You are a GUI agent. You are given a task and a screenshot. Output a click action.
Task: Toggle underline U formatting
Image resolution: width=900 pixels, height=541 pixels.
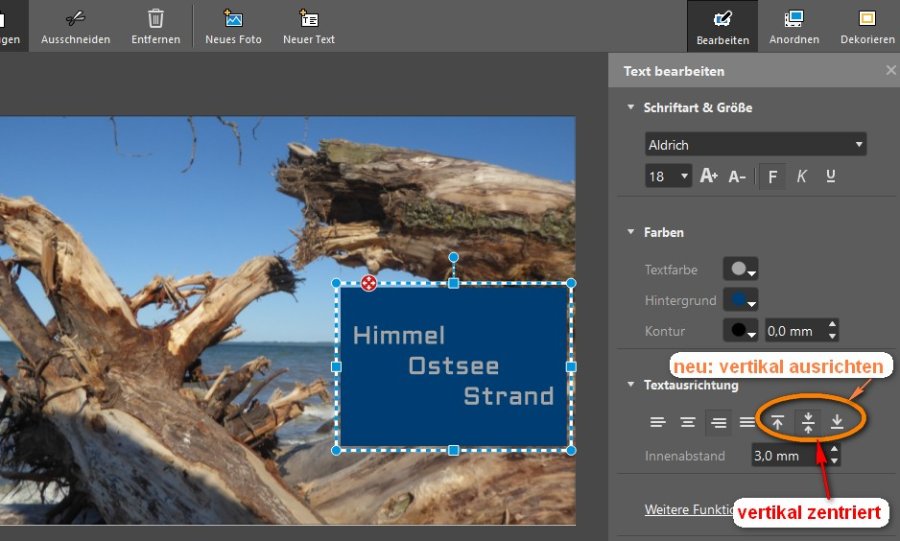(x=831, y=176)
